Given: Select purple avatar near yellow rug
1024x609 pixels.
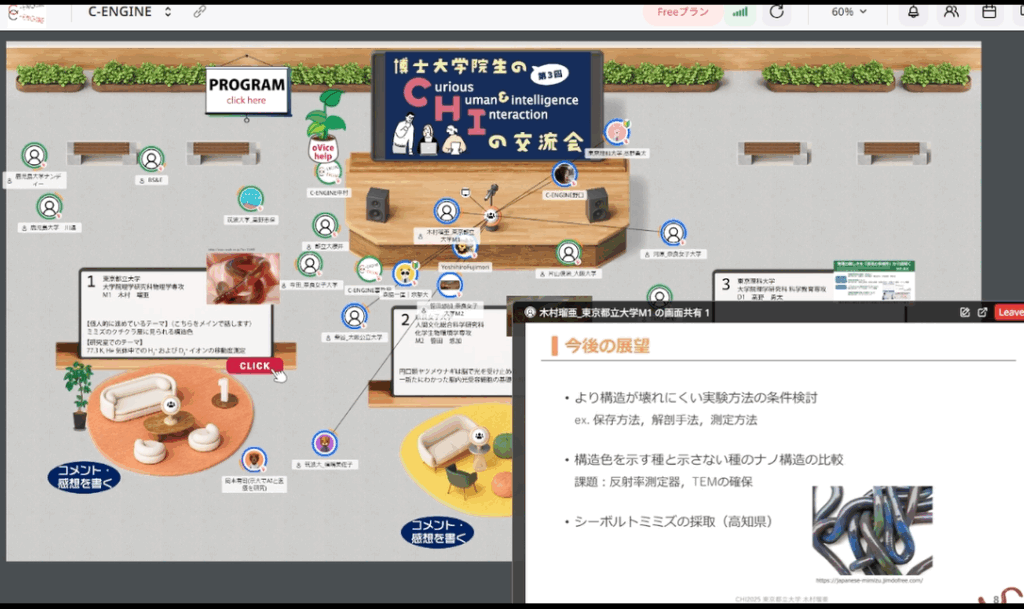Looking at the screenshot, I should coord(325,444).
